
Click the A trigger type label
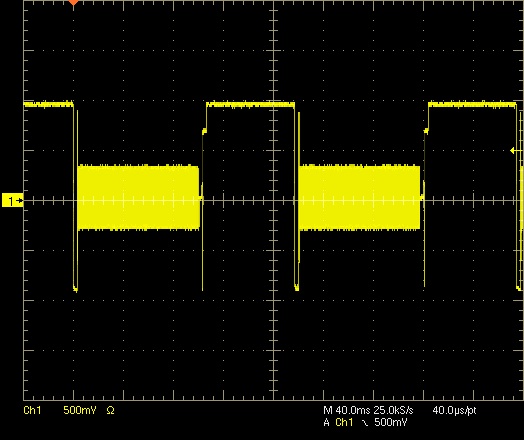[x=326, y=423]
